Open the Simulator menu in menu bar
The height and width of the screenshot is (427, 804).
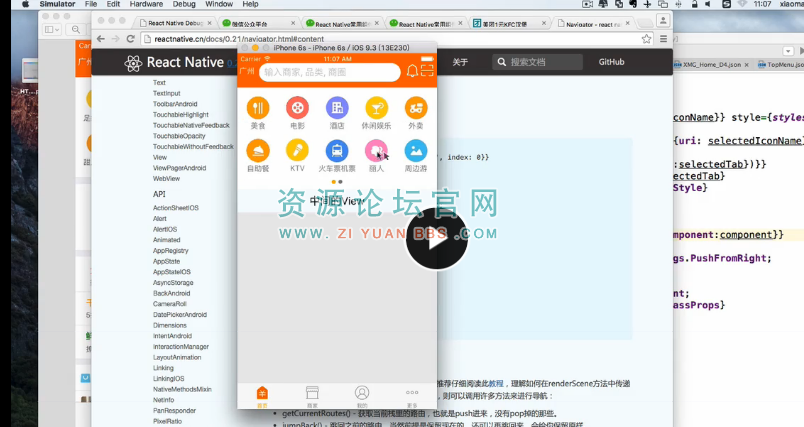pyautogui.click(x=57, y=4)
